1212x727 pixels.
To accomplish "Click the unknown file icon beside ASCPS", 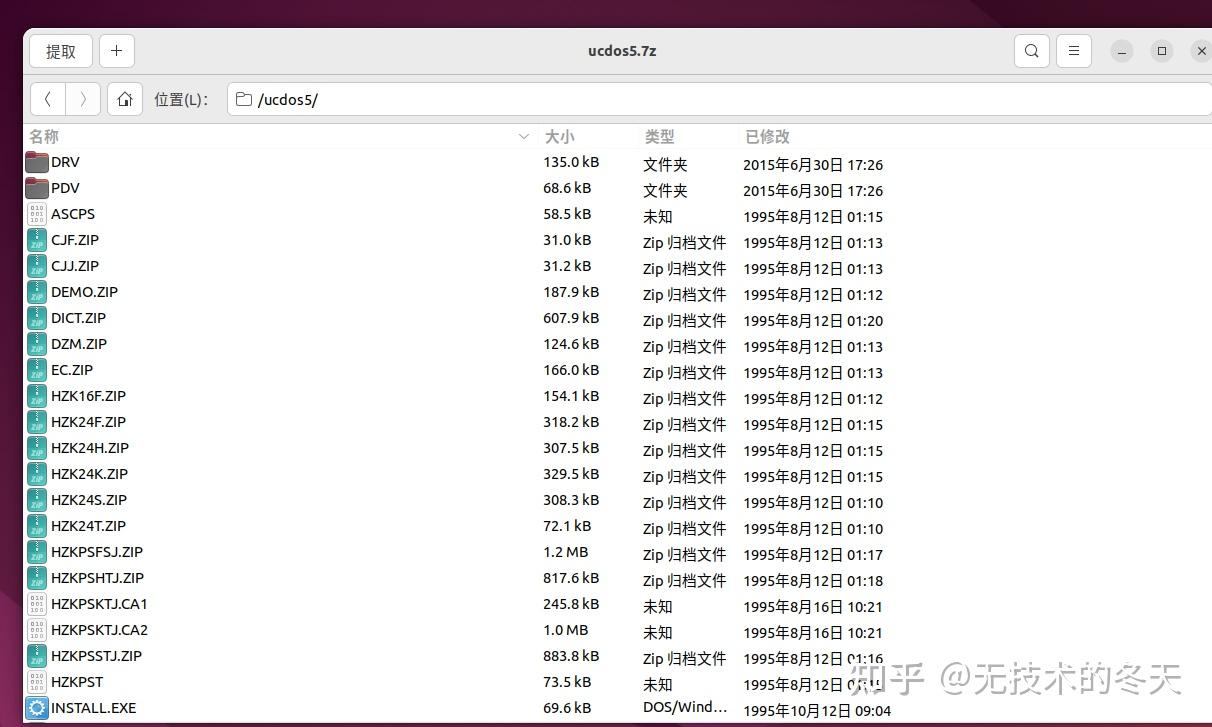I will (x=36, y=214).
